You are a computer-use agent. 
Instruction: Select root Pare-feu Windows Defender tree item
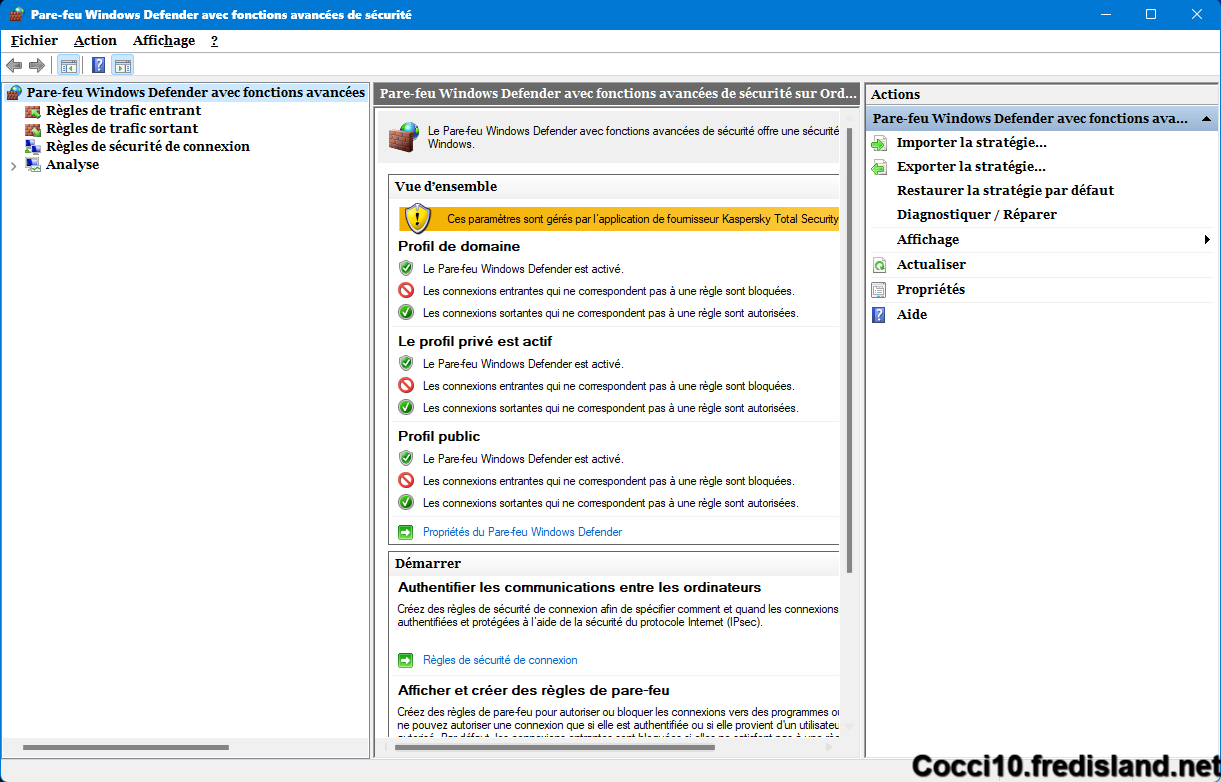click(195, 93)
